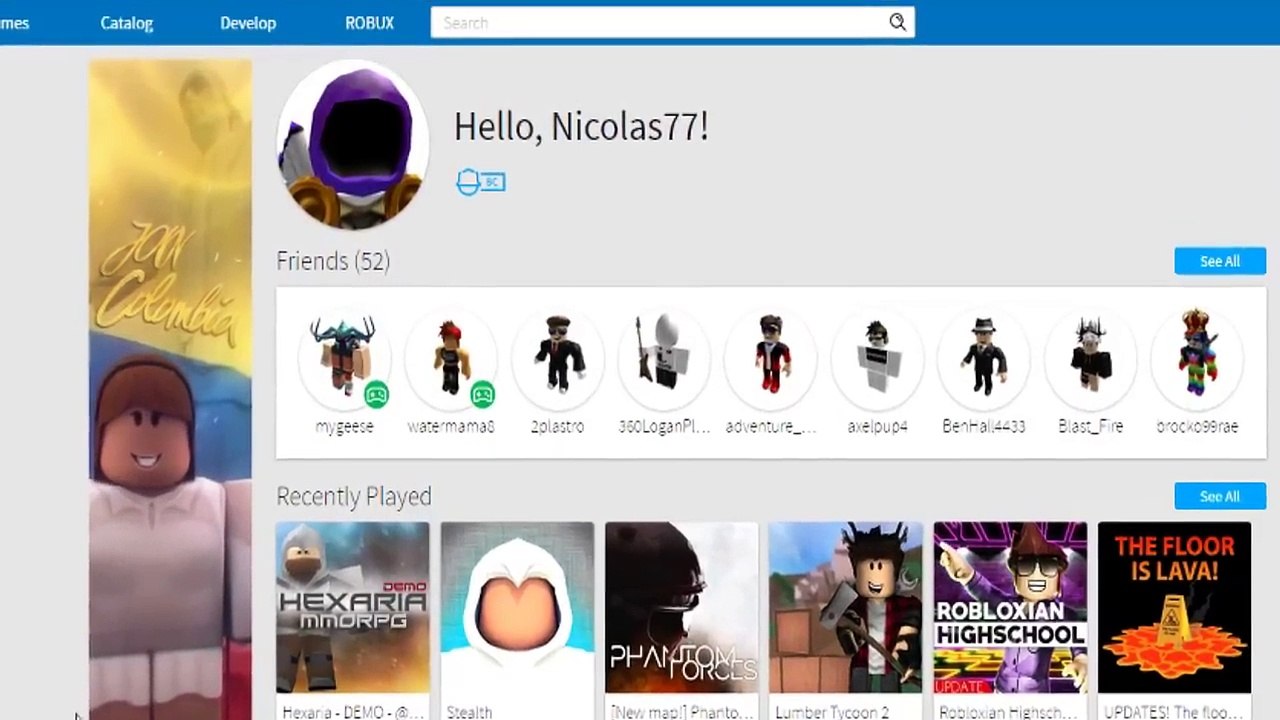Viewport: 1280px width, 720px height.
Task: Click the watermama8 username text
Action: tap(451, 426)
